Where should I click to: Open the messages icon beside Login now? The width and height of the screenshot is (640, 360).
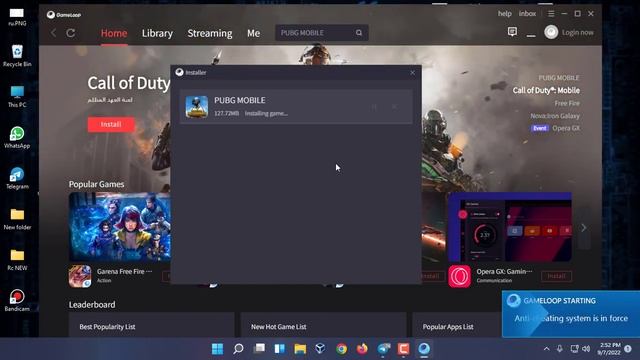(x=512, y=32)
